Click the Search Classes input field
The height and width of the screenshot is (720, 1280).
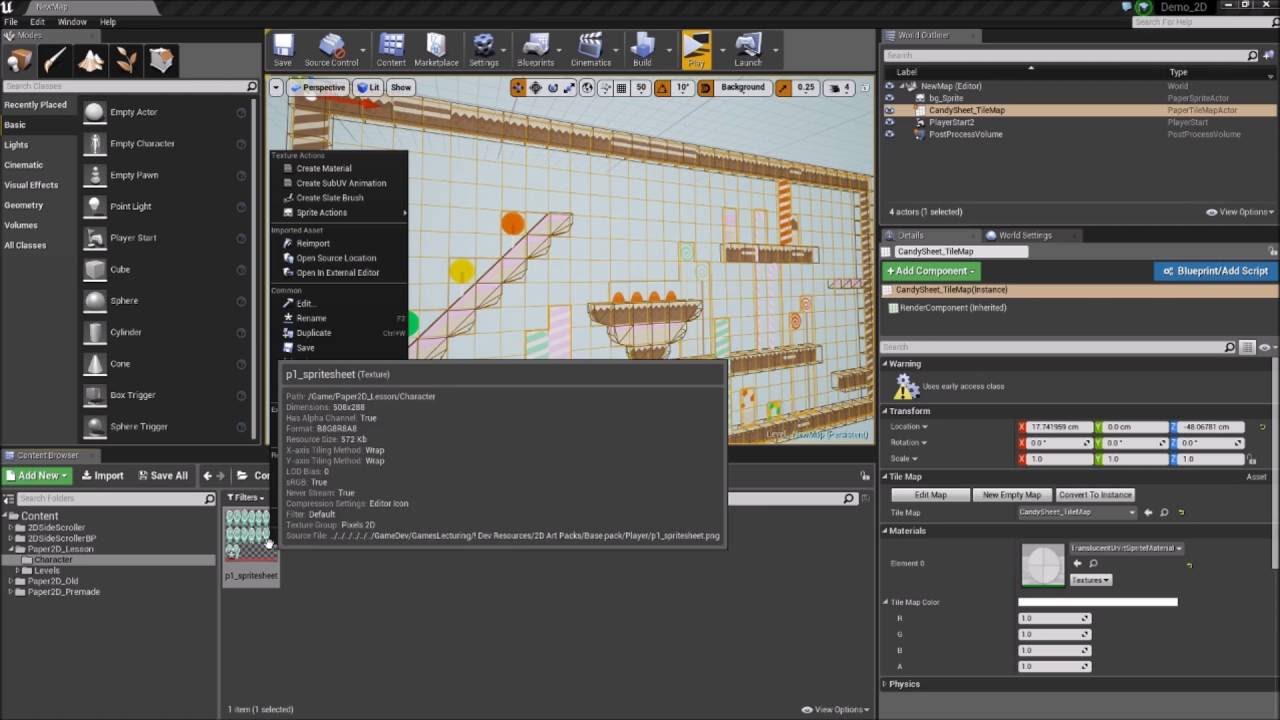point(130,86)
